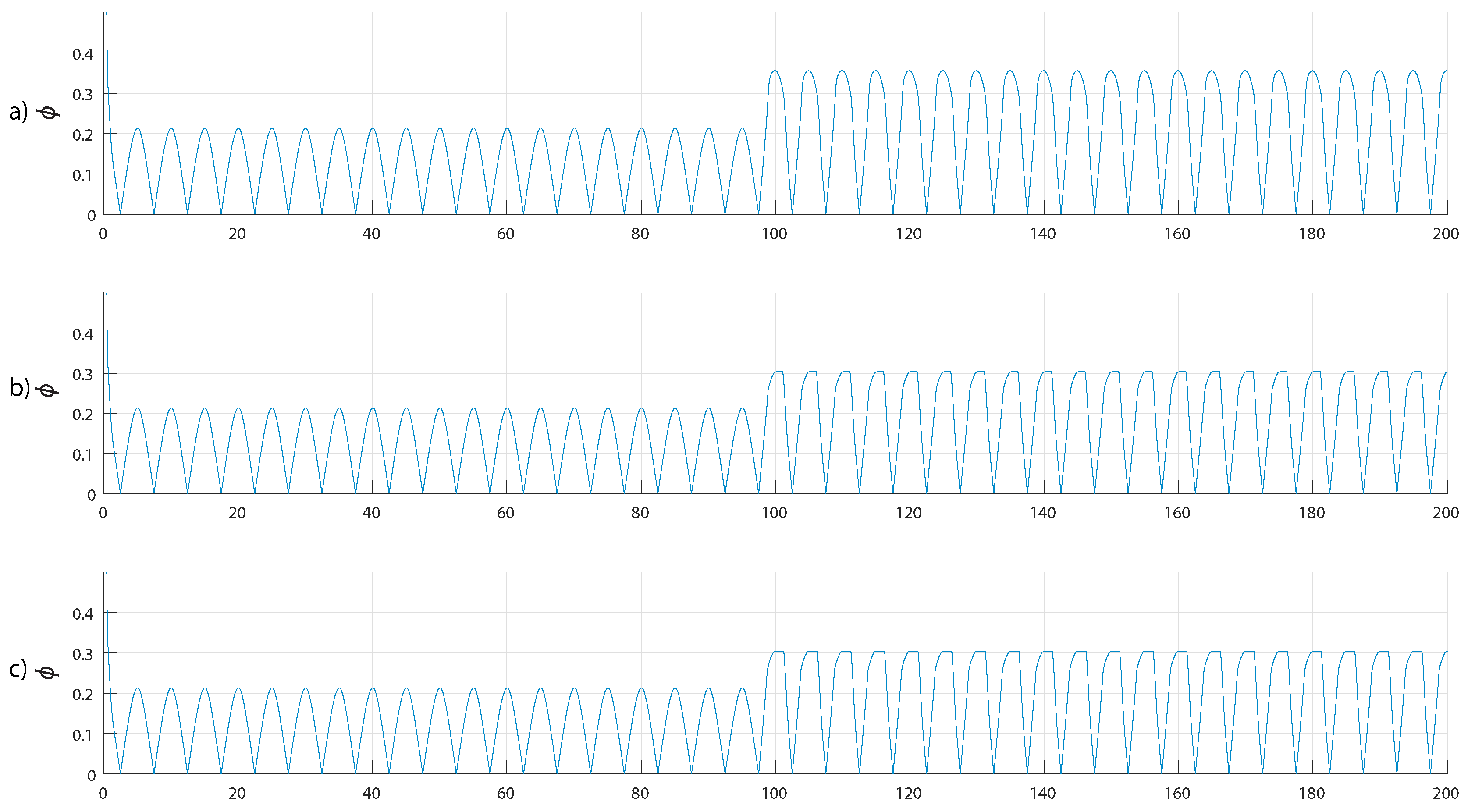
Task: Click y-axis tick label 0.2 in top plot
Action: click(x=82, y=135)
